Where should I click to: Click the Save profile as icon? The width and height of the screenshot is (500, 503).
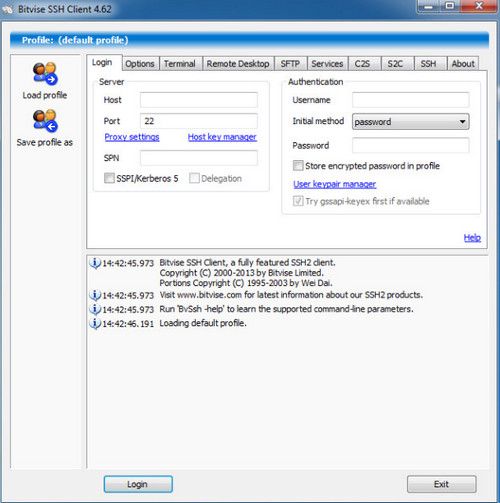(45, 120)
